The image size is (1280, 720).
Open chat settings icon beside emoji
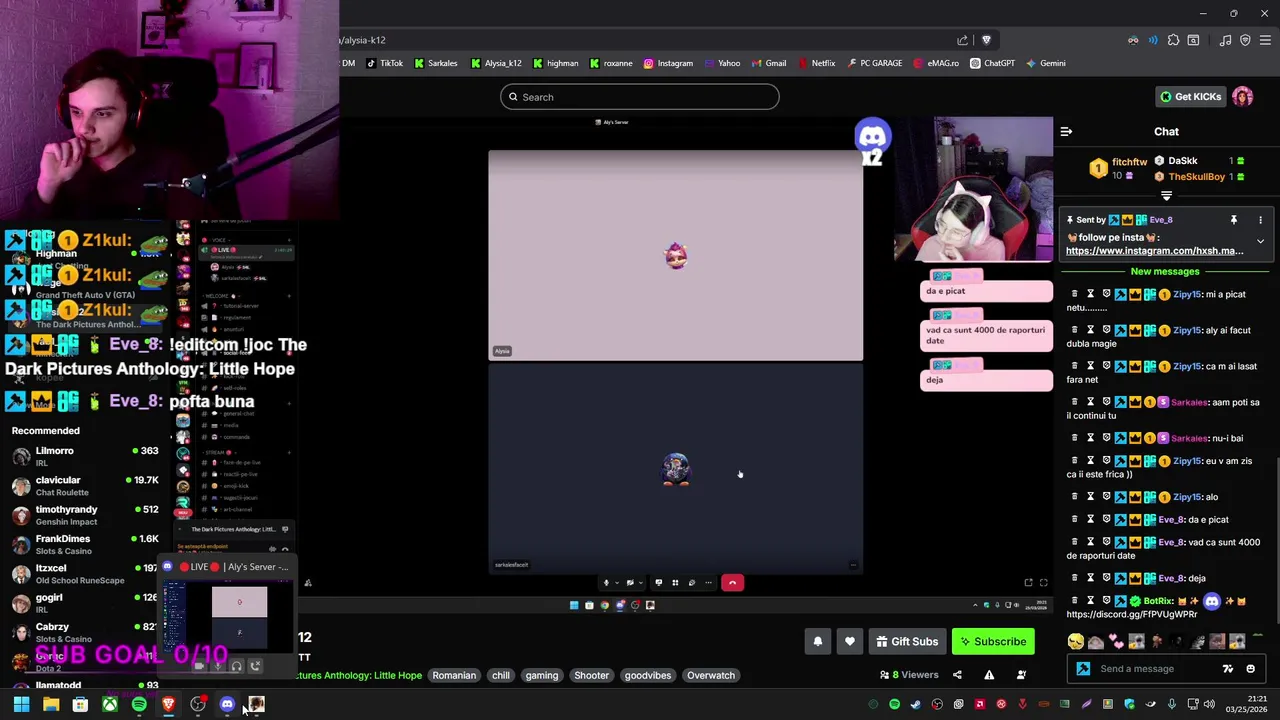pos(1228,669)
